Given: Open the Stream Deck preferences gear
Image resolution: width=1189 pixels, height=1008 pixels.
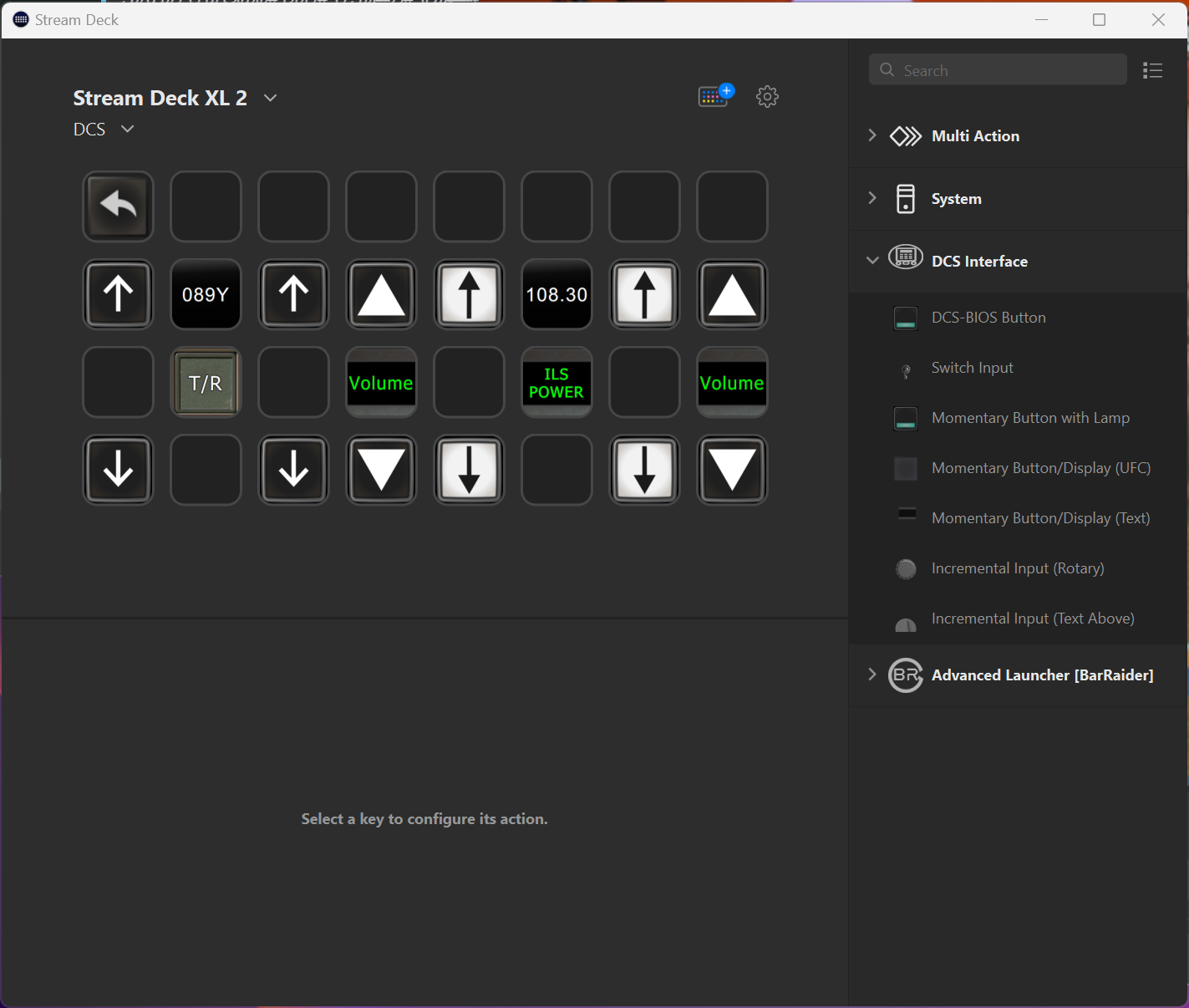Looking at the screenshot, I should tap(767, 97).
